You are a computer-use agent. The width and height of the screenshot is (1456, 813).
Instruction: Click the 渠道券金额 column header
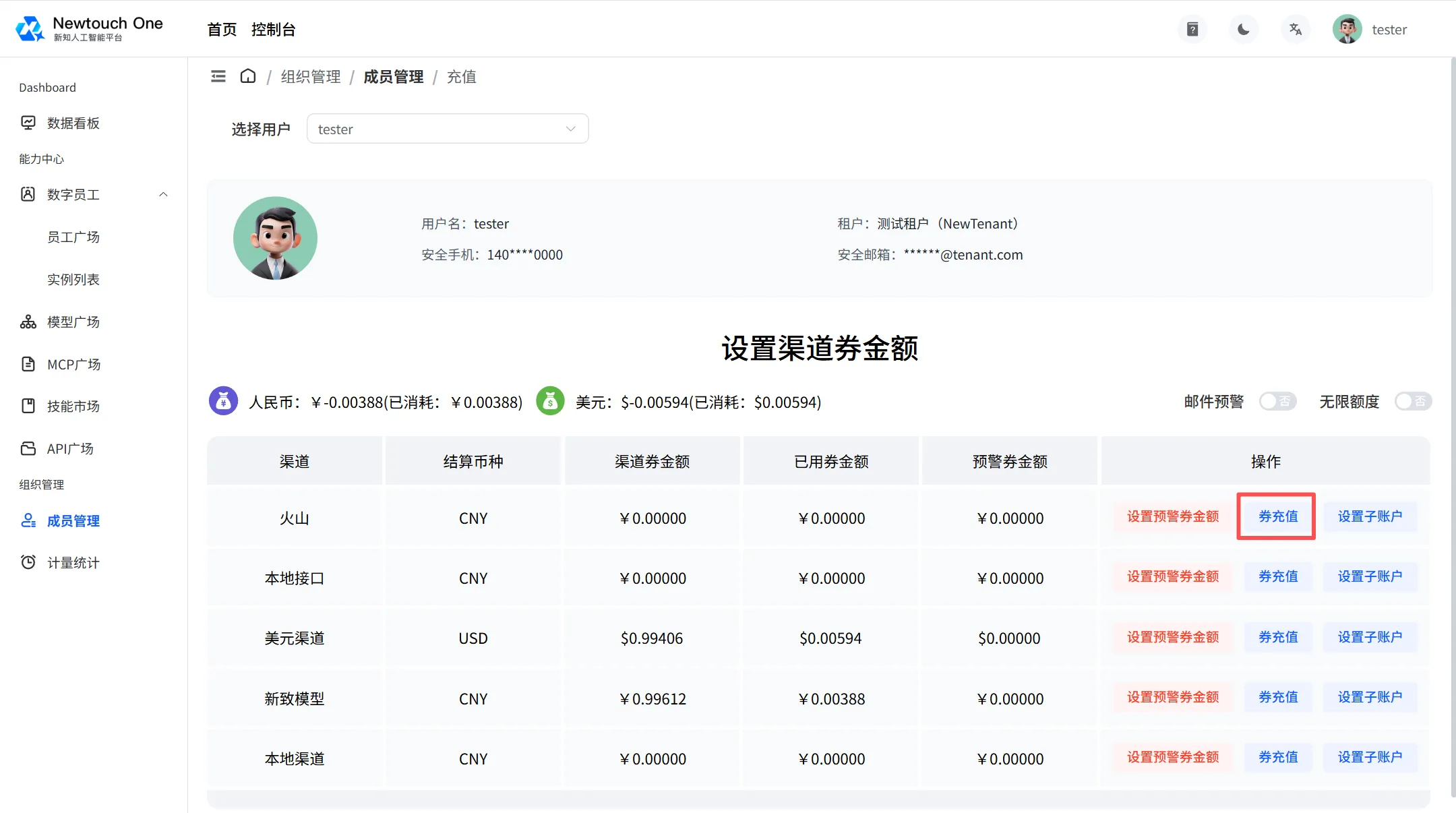pos(652,461)
